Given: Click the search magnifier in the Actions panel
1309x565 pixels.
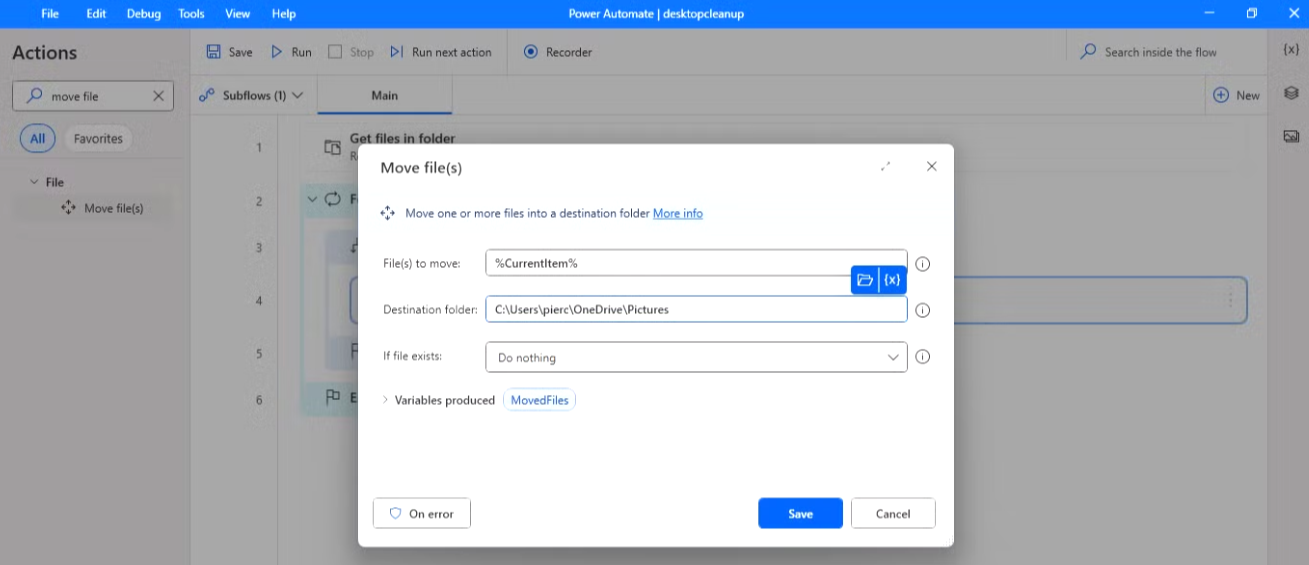Looking at the screenshot, I should click(x=34, y=96).
